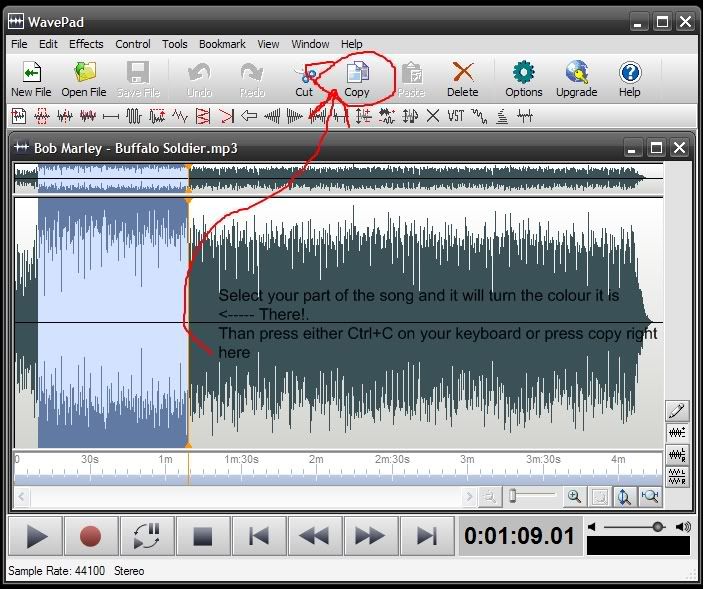Click the left arrow reverse icon
Viewport: 704px width, 589px height.
click(x=249, y=116)
